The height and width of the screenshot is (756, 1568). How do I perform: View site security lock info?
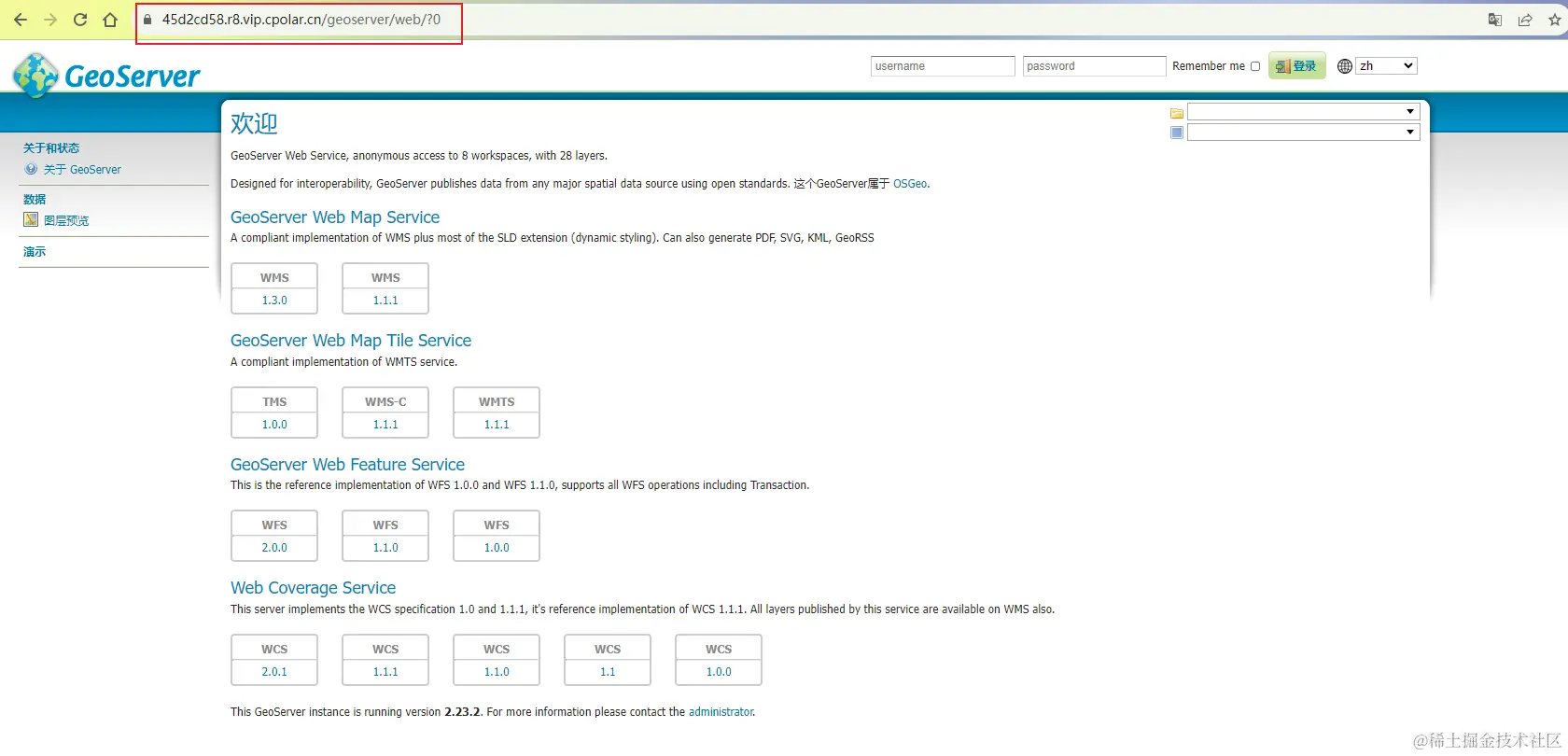pyautogui.click(x=147, y=20)
